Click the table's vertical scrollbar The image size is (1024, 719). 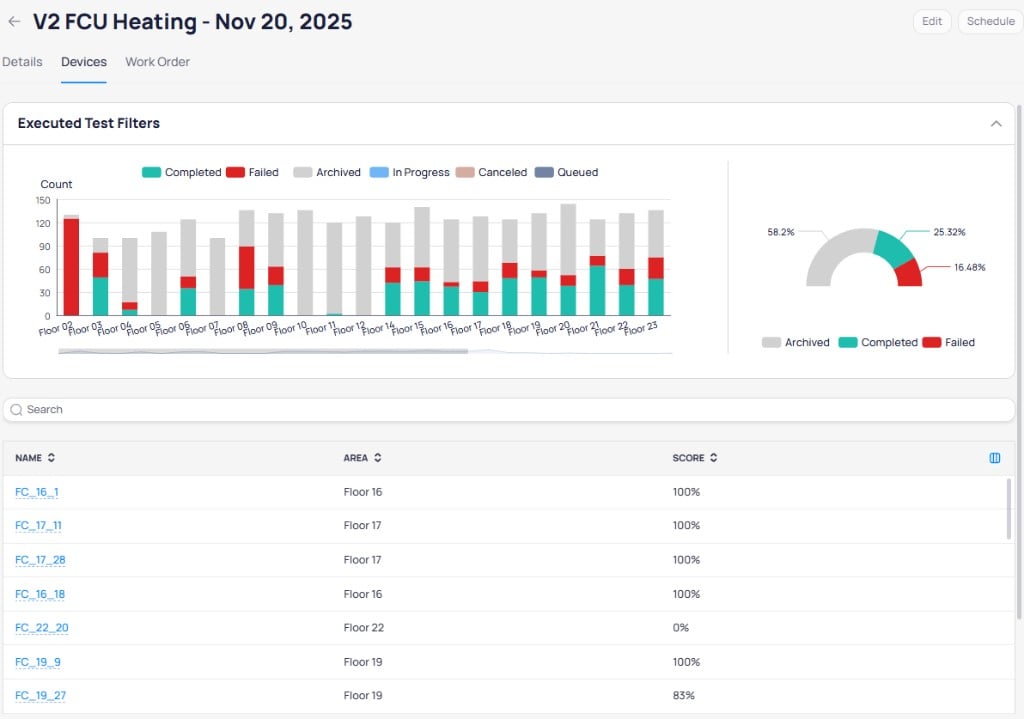point(1008,509)
